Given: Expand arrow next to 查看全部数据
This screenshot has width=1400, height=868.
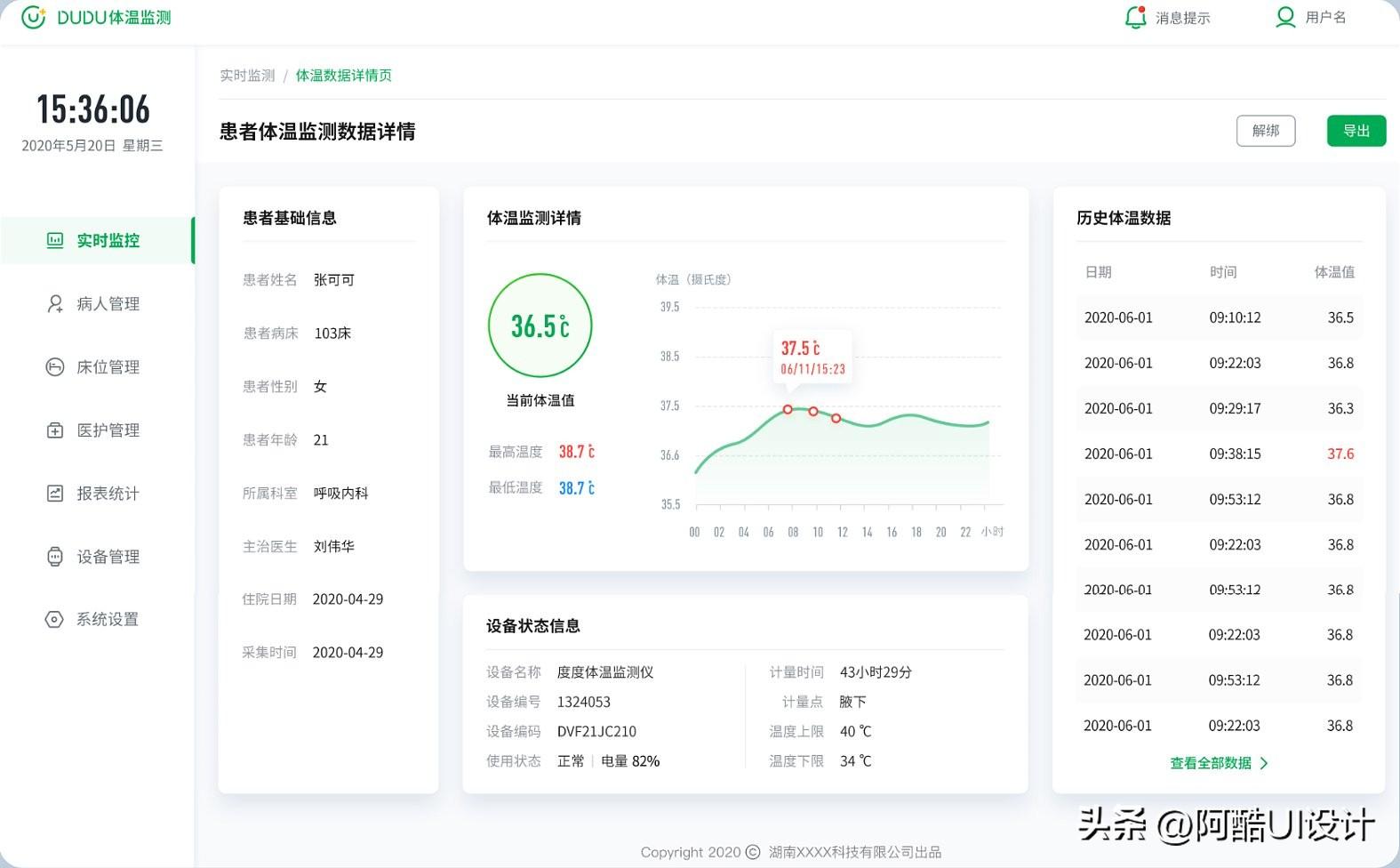Looking at the screenshot, I should coord(1264,763).
